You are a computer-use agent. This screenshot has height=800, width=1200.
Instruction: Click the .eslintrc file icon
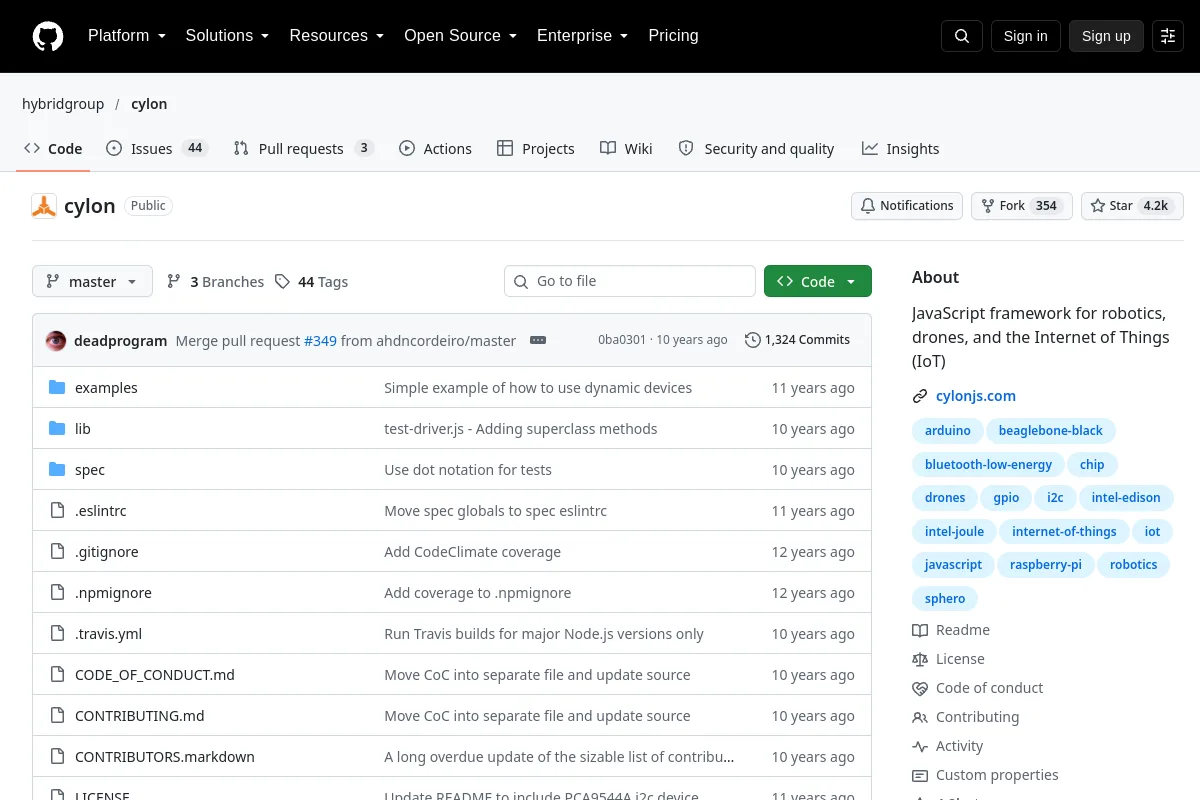click(57, 511)
